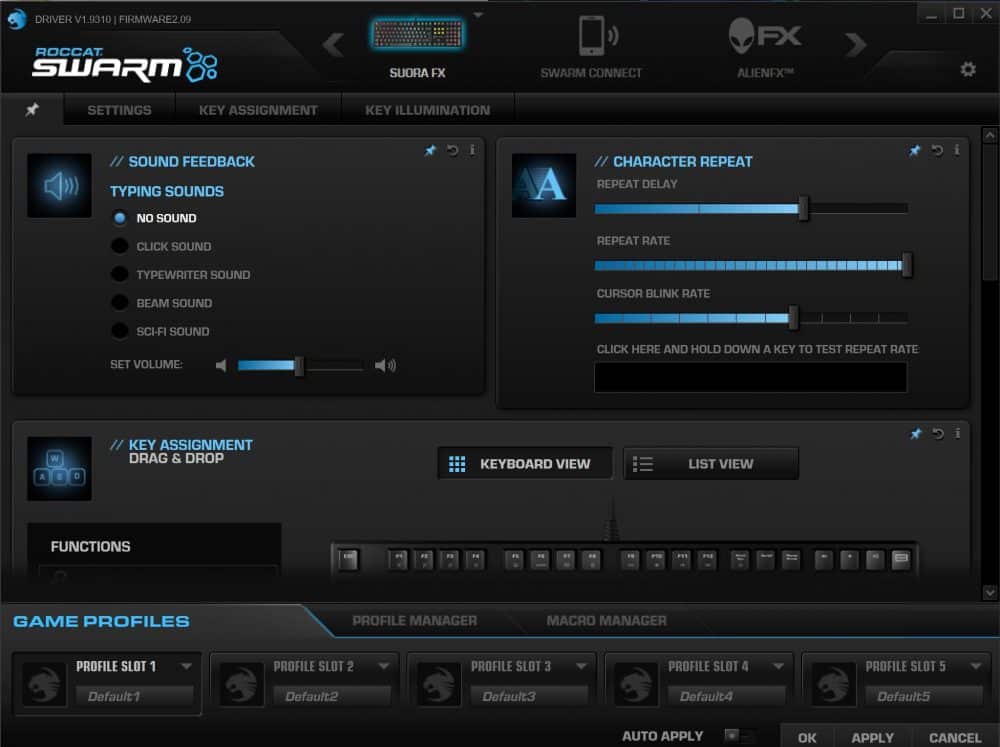Show info for Key Assignment panel
Image resolution: width=1000 pixels, height=747 pixels.
pos(957,434)
